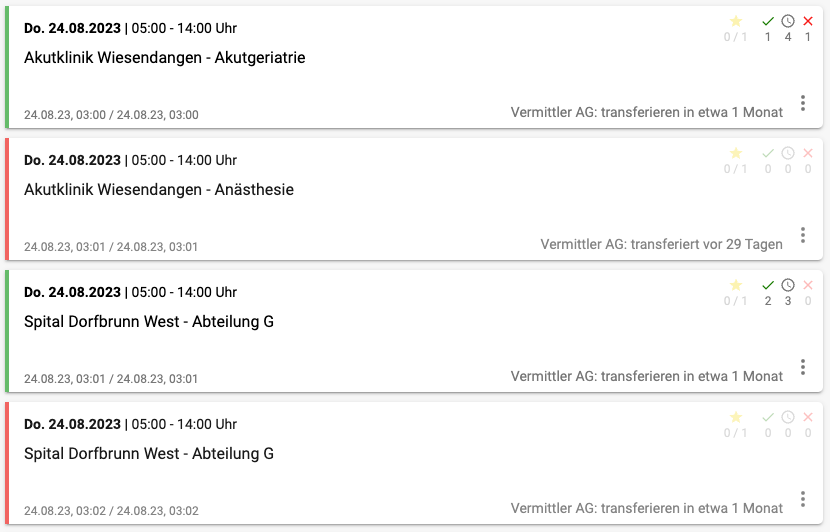Click the red X icon showing 1 declined
Screen dimensions: 830x532
click(x=808, y=21)
